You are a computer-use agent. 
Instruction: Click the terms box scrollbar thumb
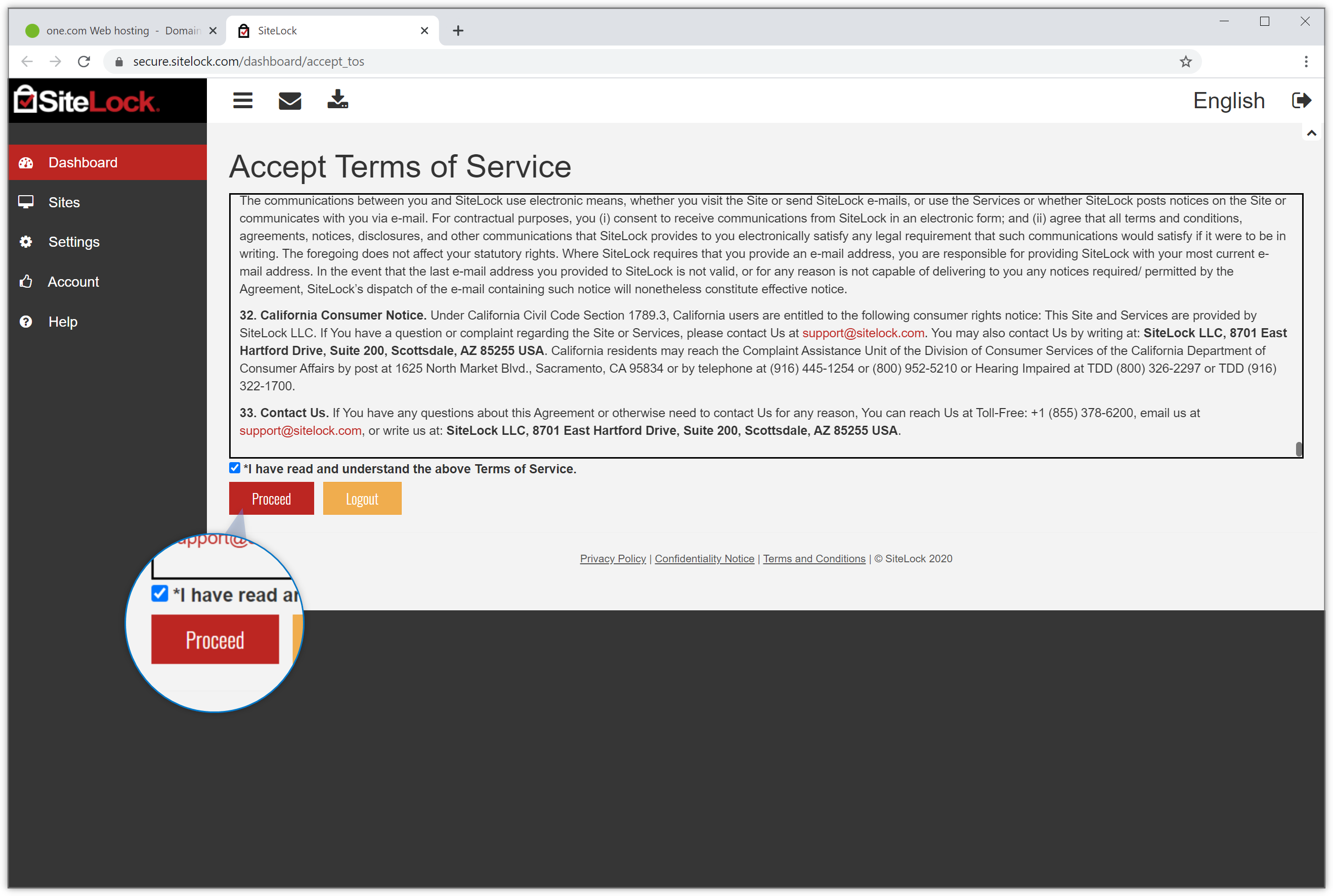coord(1299,449)
